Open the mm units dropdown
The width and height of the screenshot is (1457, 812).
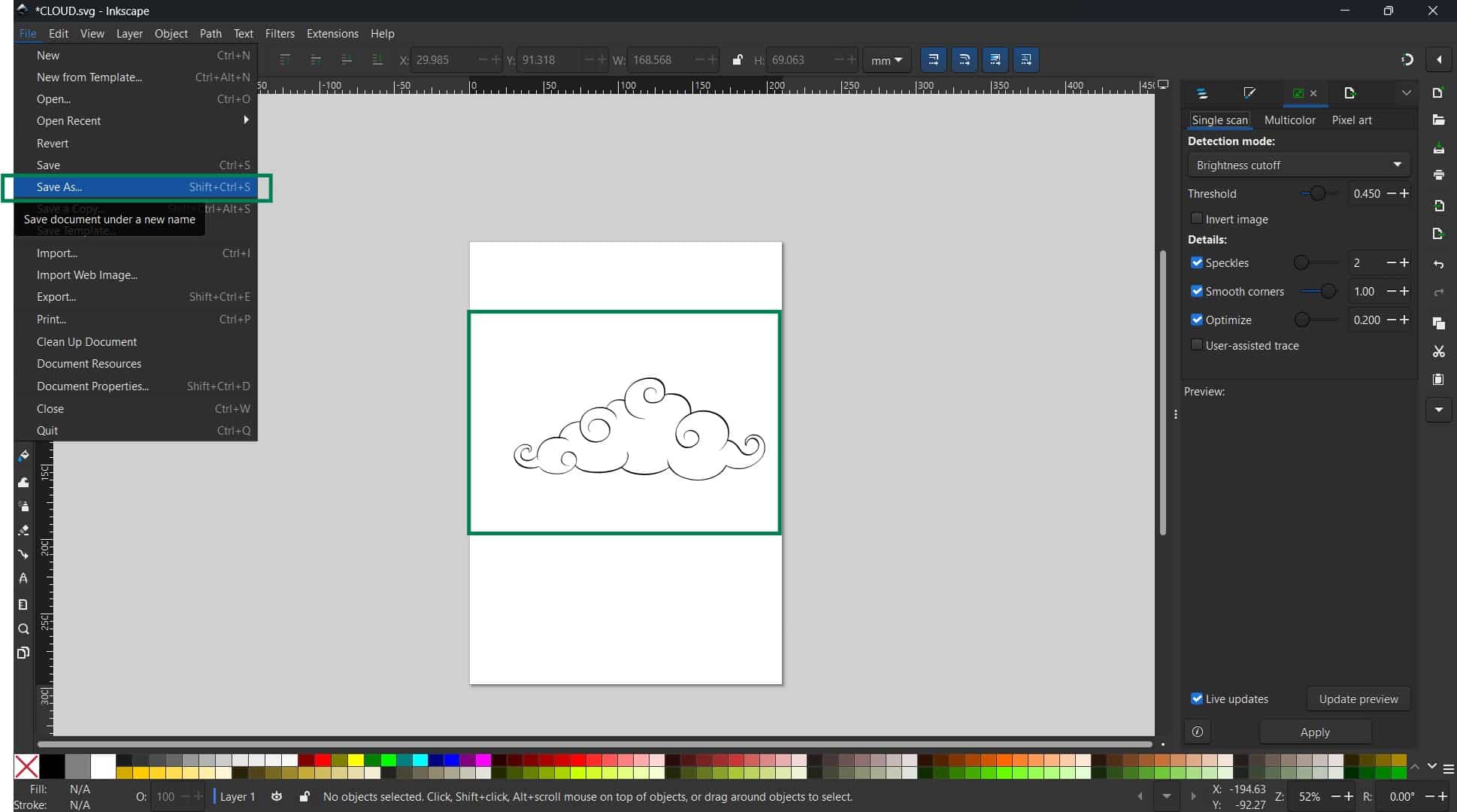point(886,60)
